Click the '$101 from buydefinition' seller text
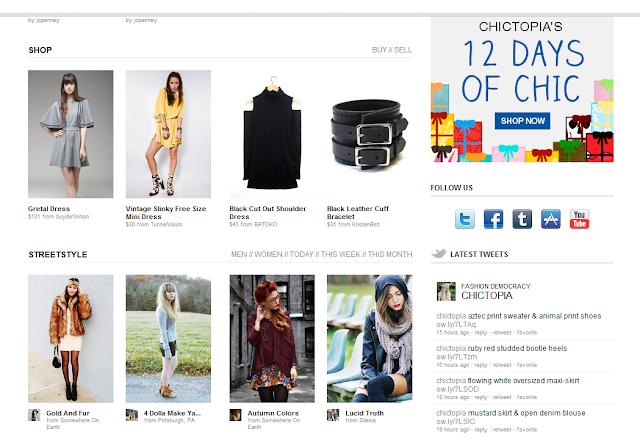This screenshot has width=640, height=440. (x=58, y=216)
